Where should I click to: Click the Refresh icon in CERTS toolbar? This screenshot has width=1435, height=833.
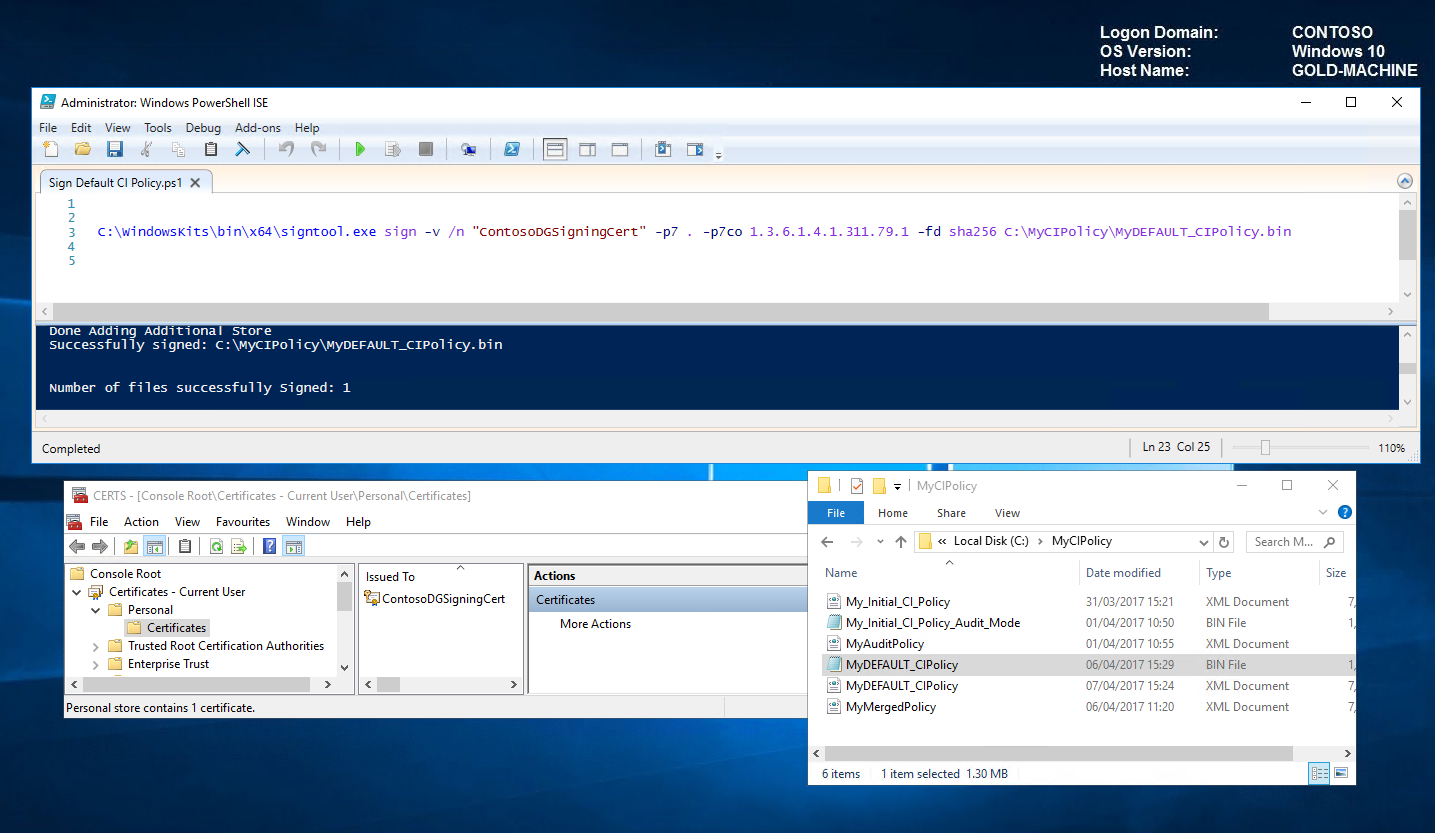point(215,546)
